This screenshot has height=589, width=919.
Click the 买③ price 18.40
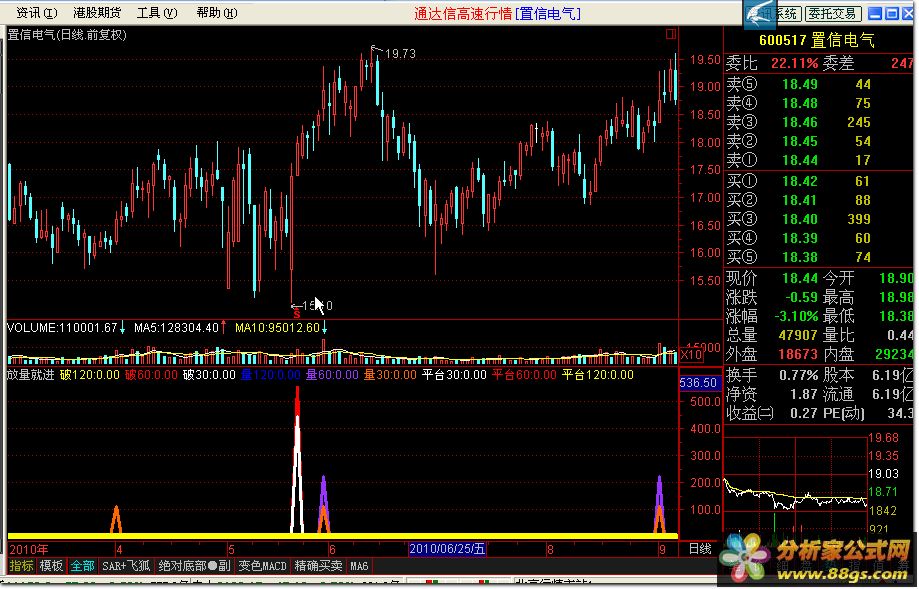tap(799, 219)
